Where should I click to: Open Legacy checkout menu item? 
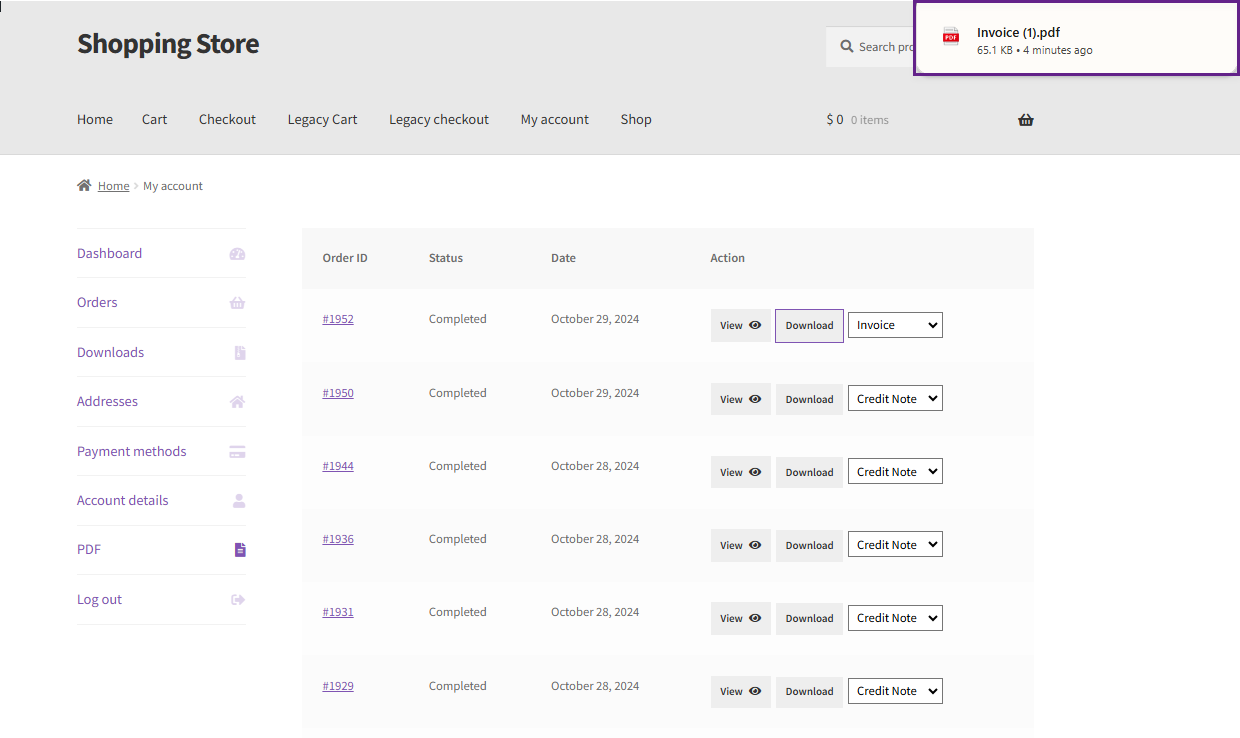[x=439, y=119]
